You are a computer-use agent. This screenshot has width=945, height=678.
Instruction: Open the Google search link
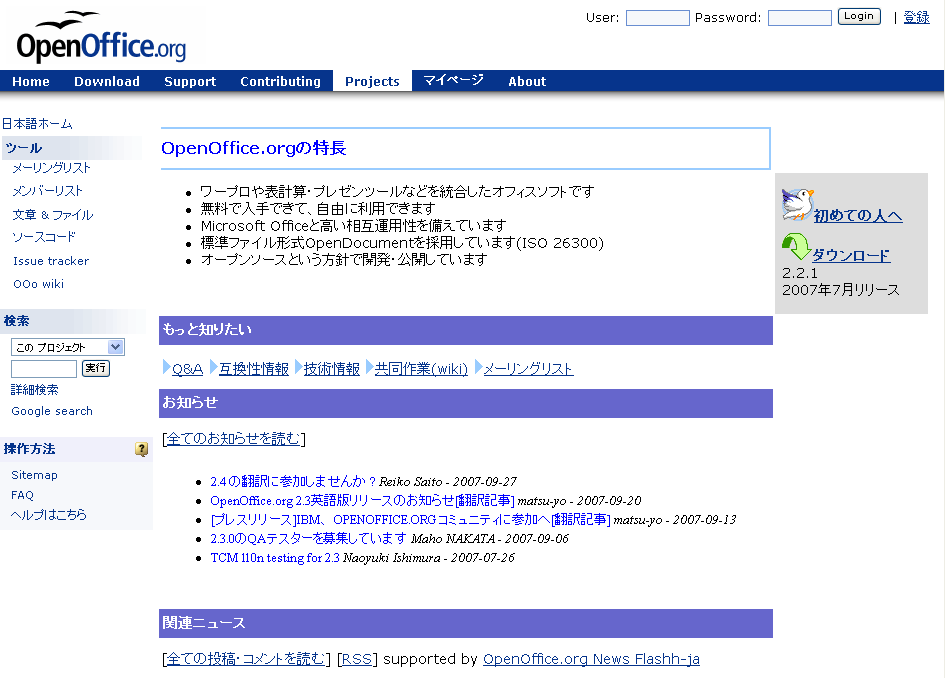tap(52, 411)
